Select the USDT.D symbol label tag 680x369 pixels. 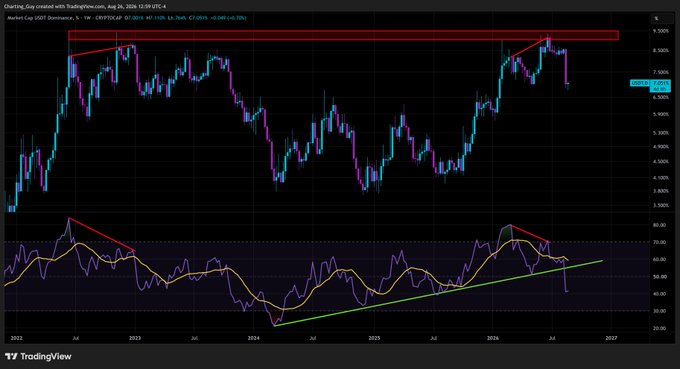tap(640, 83)
